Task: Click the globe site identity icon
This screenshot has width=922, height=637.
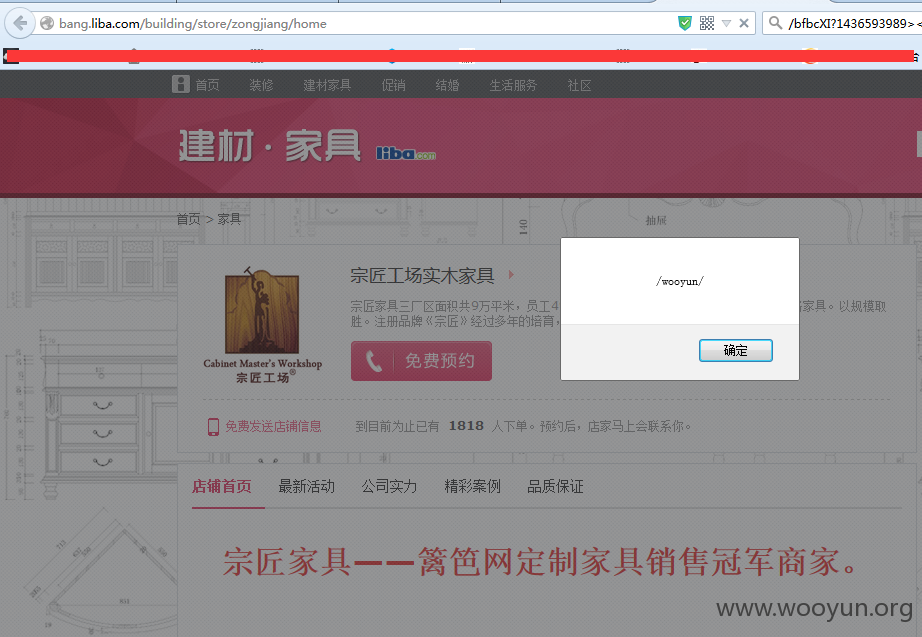Action: click(x=48, y=24)
